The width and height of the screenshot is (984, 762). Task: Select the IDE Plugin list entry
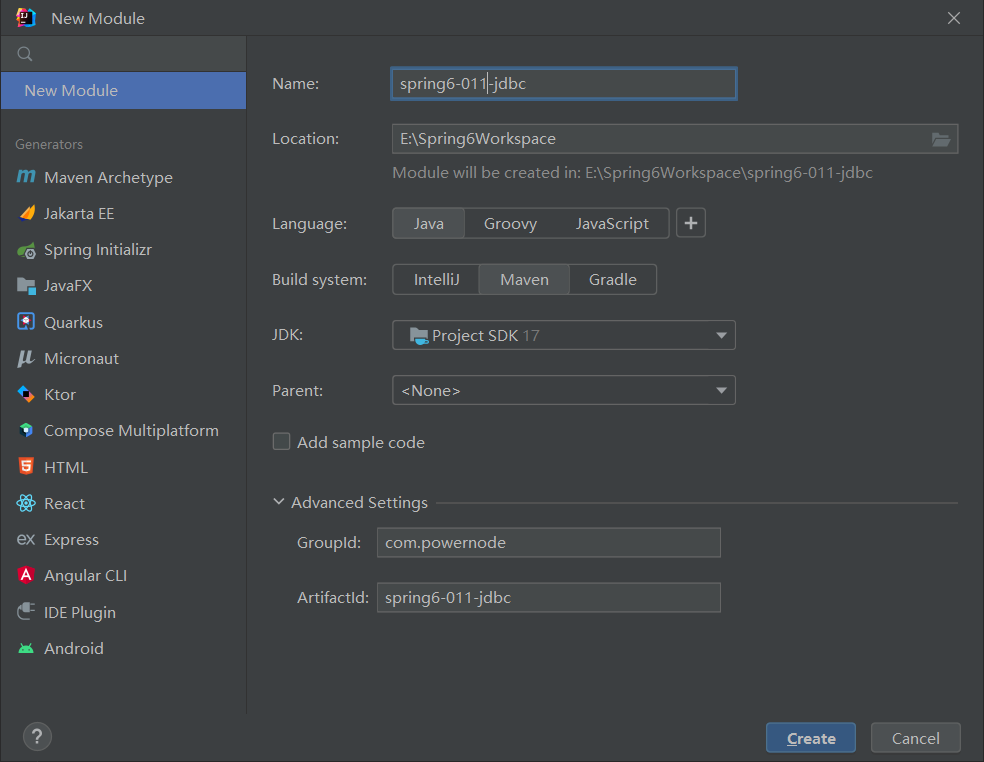124,612
